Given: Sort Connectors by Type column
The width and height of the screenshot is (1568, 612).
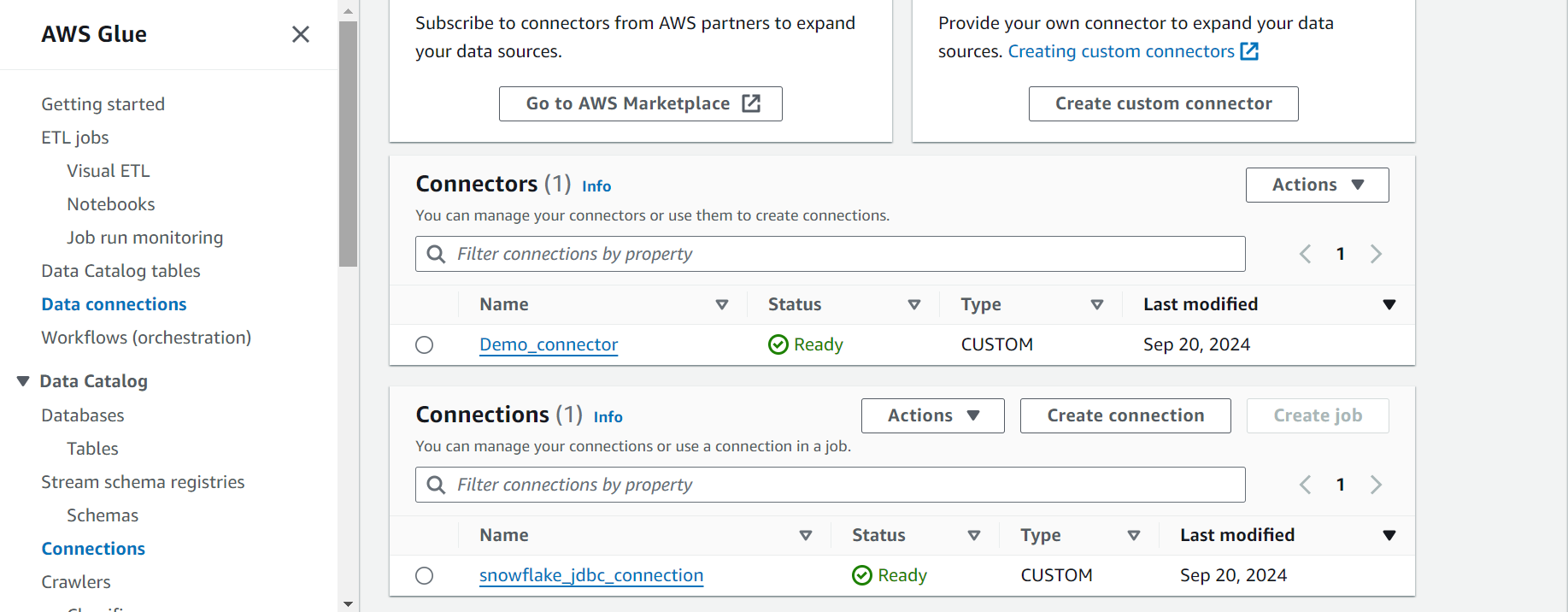Looking at the screenshot, I should pos(1097,304).
